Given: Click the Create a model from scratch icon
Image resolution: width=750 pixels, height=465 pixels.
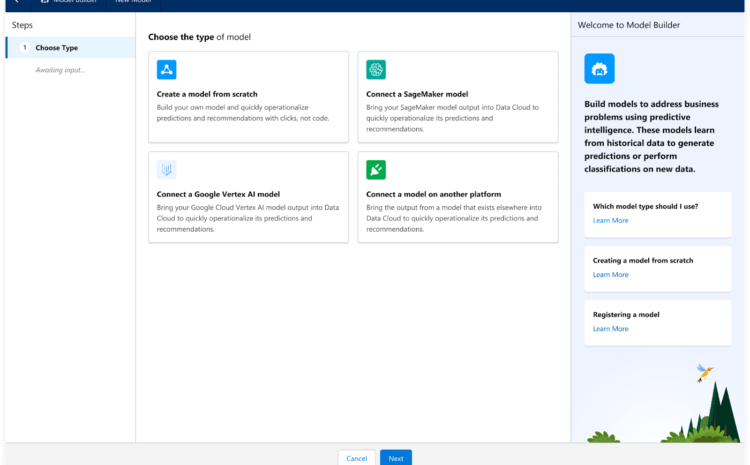Looking at the screenshot, I should 166,69.
